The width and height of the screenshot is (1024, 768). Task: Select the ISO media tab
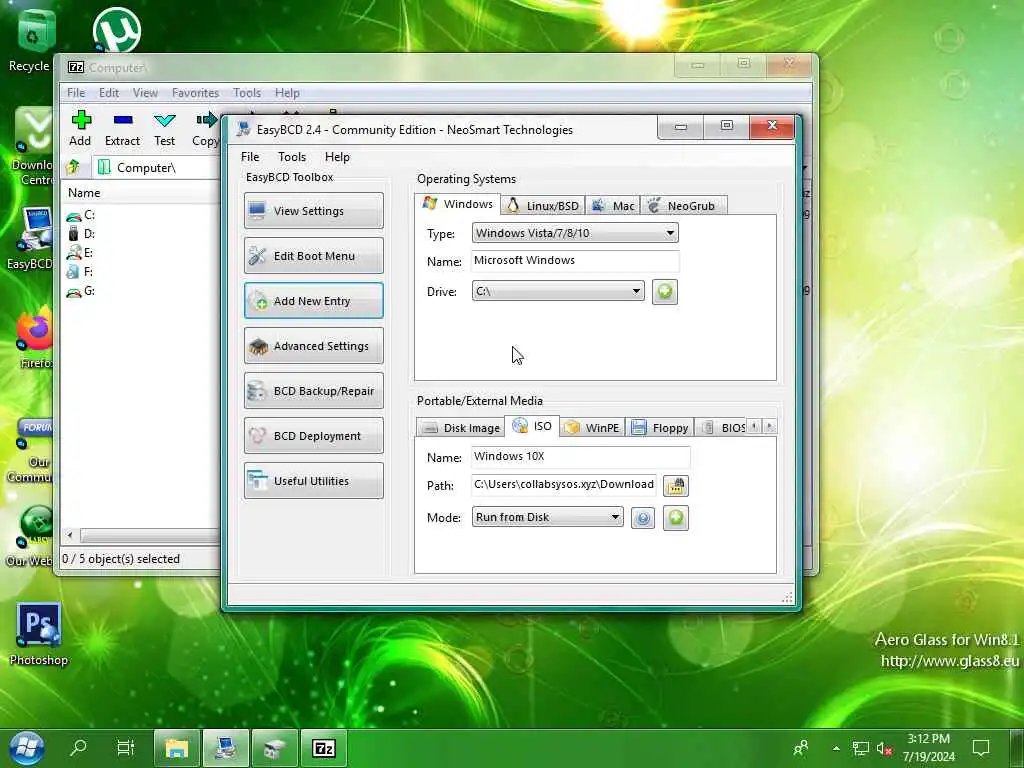[x=532, y=426]
